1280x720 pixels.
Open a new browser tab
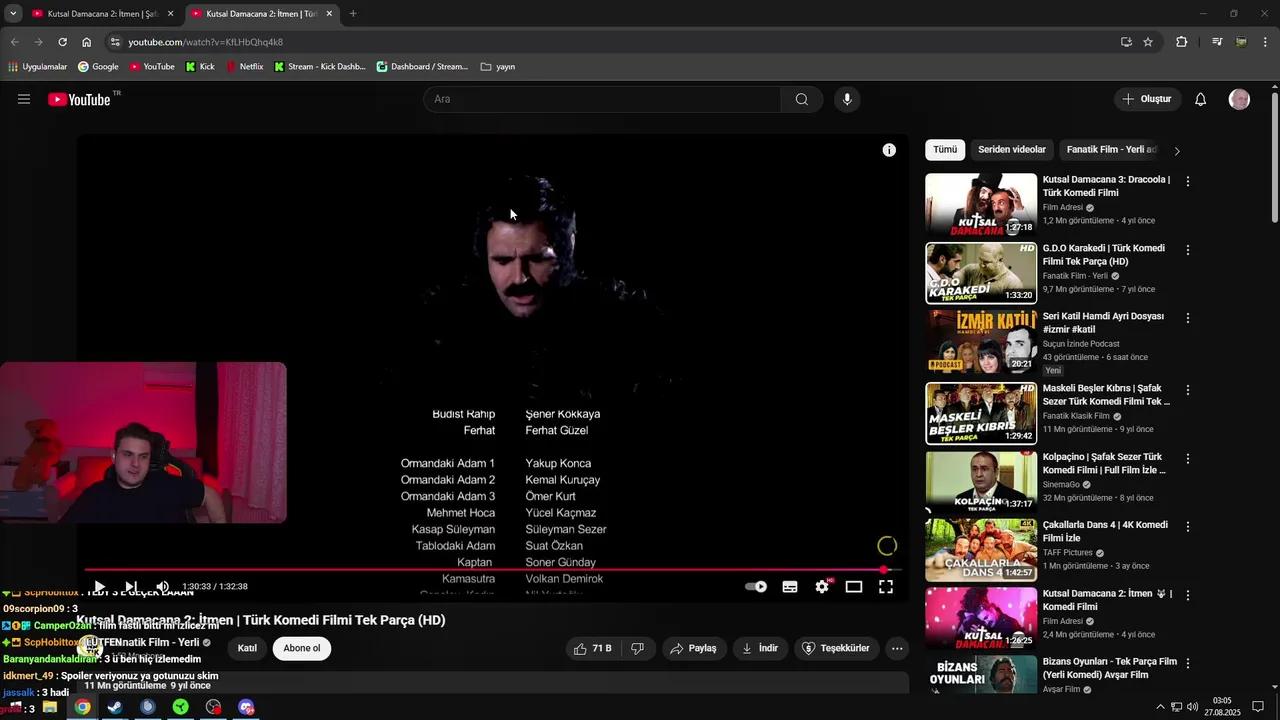353,14
